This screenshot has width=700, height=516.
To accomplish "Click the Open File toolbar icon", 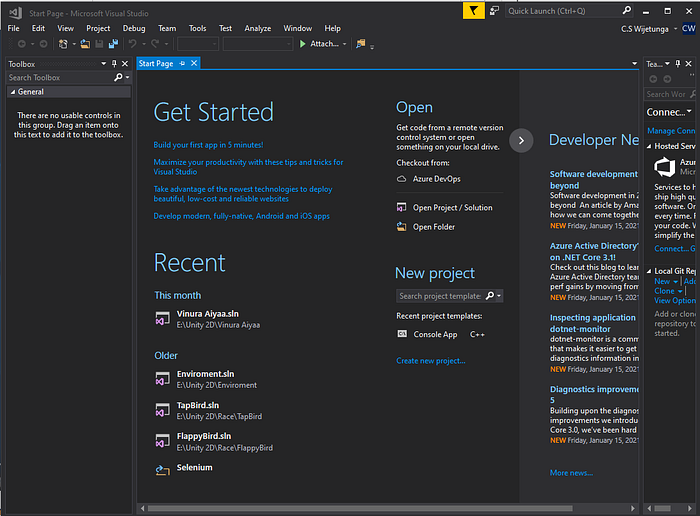I will click(x=85, y=44).
